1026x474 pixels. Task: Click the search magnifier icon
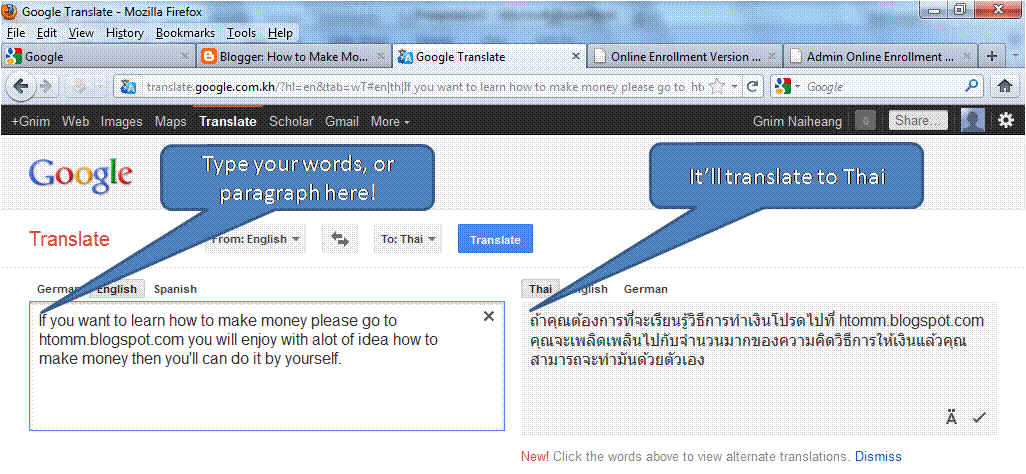pos(972,86)
